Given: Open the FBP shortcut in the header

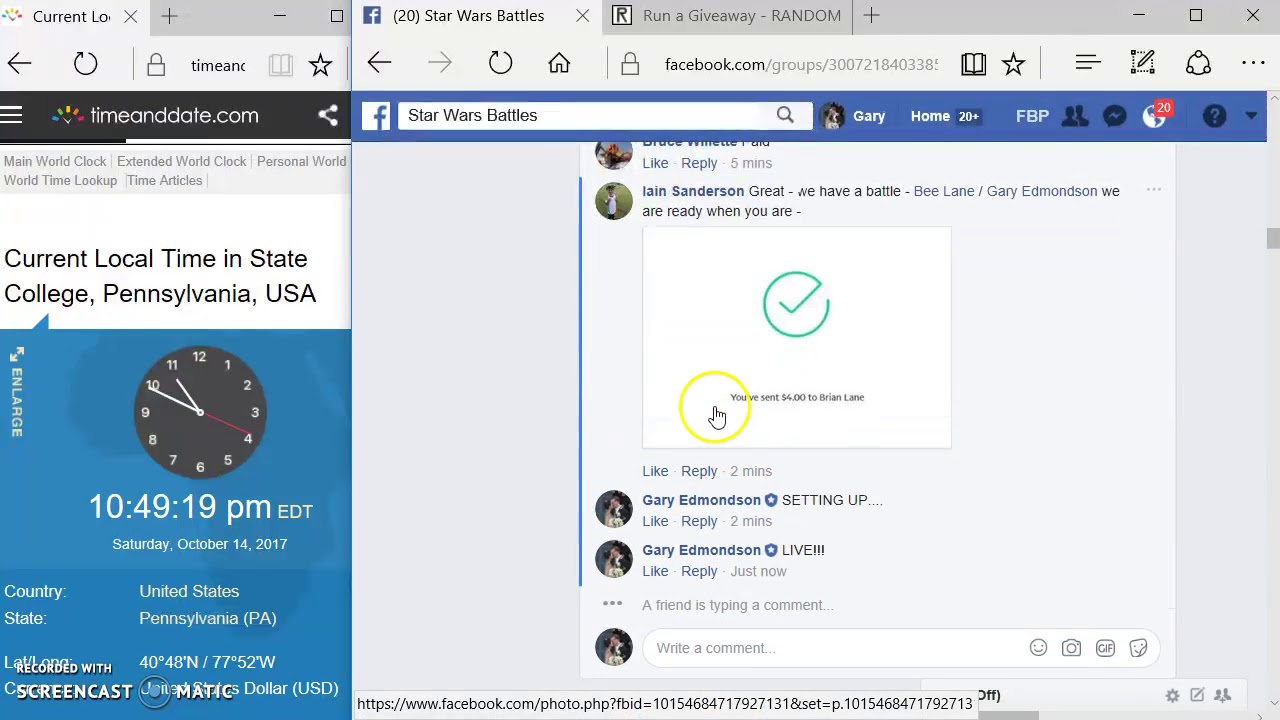Looking at the screenshot, I should (x=1032, y=116).
